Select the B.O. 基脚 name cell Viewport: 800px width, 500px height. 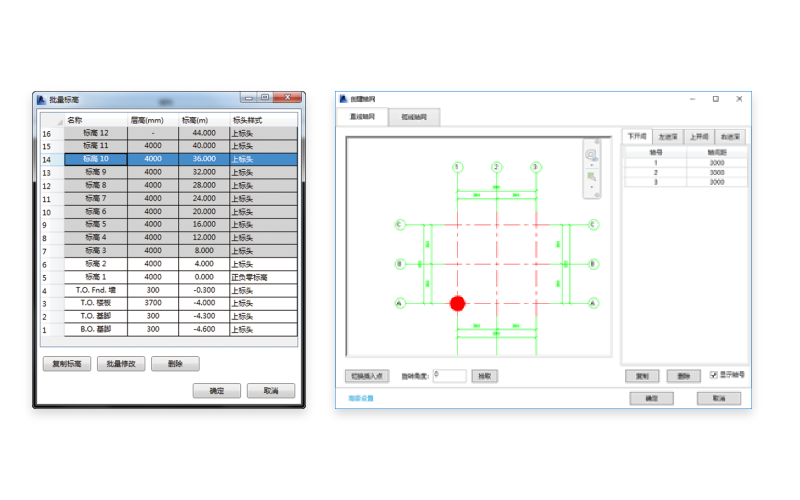pos(96,329)
